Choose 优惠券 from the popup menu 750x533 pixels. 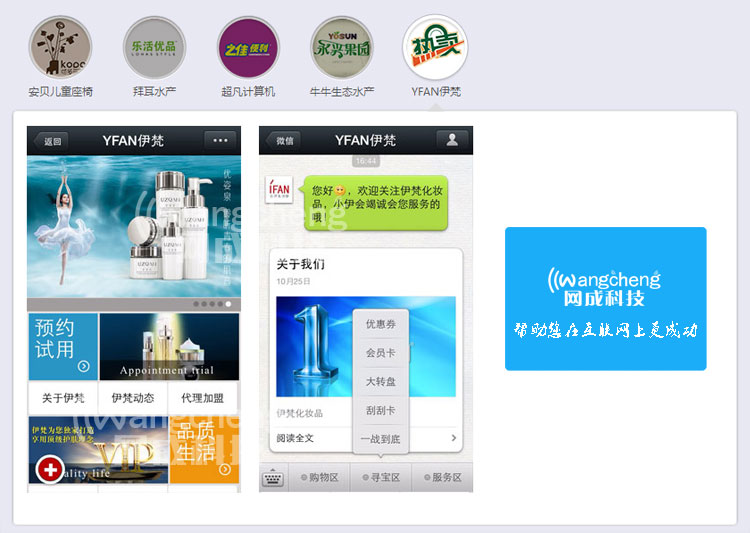[x=380, y=324]
